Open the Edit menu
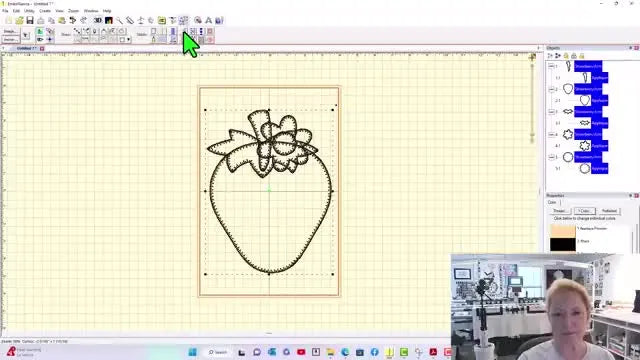The height and width of the screenshot is (360, 640). point(16,11)
